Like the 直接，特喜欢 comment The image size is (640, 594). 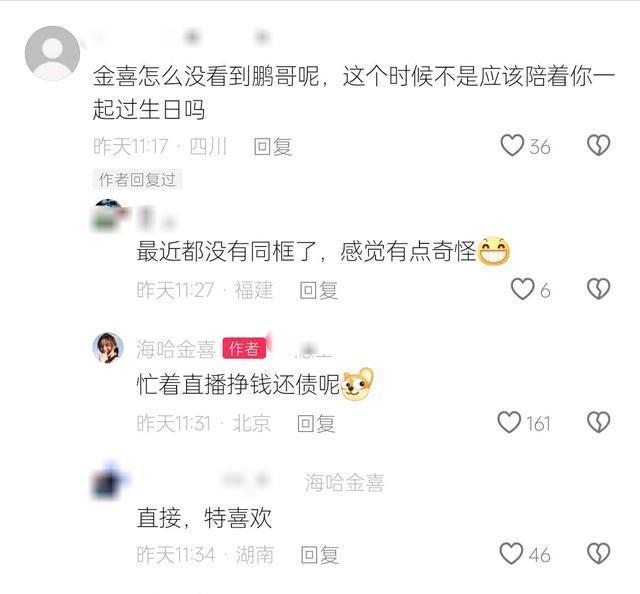(x=511, y=554)
